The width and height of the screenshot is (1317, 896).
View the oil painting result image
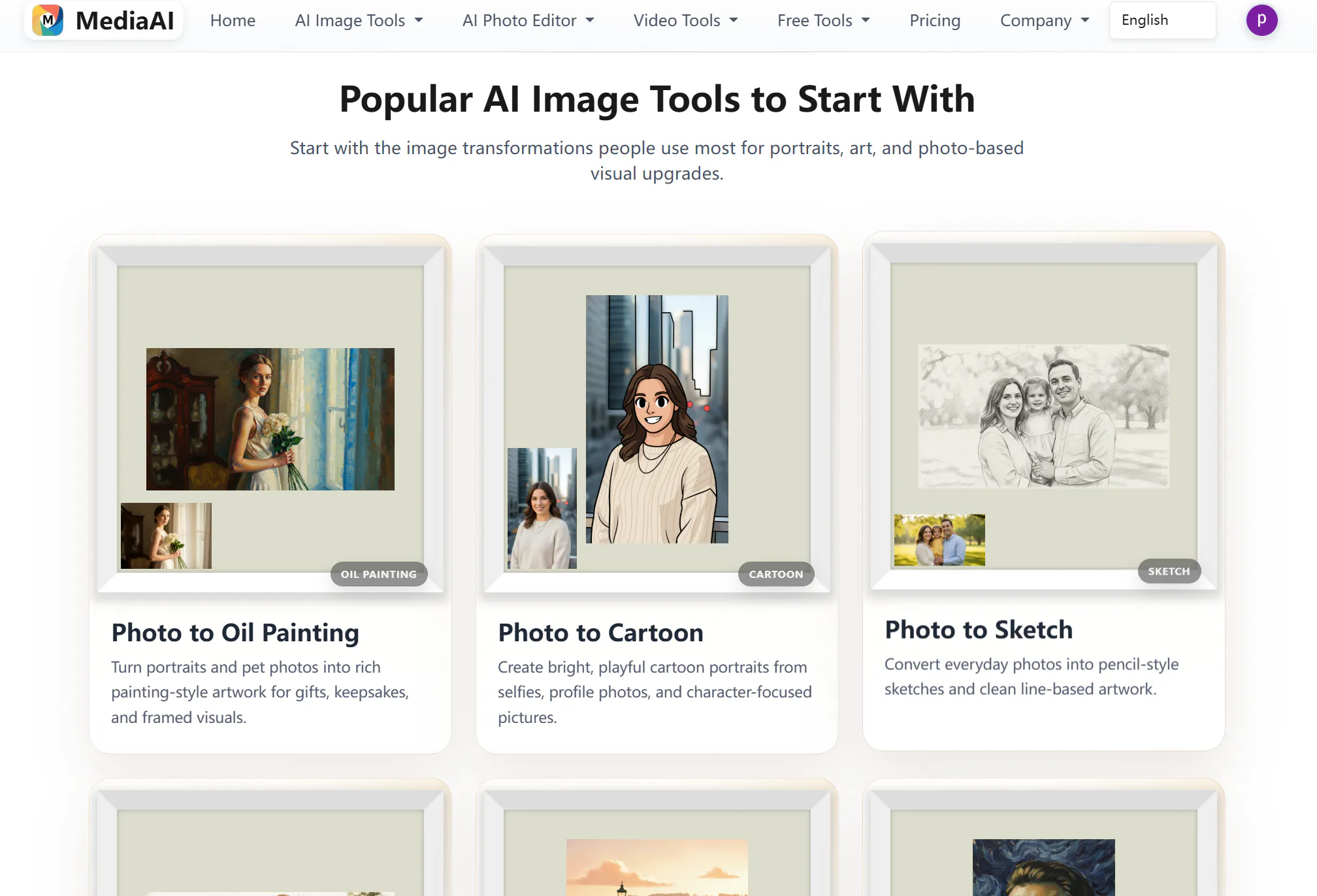[x=270, y=419]
